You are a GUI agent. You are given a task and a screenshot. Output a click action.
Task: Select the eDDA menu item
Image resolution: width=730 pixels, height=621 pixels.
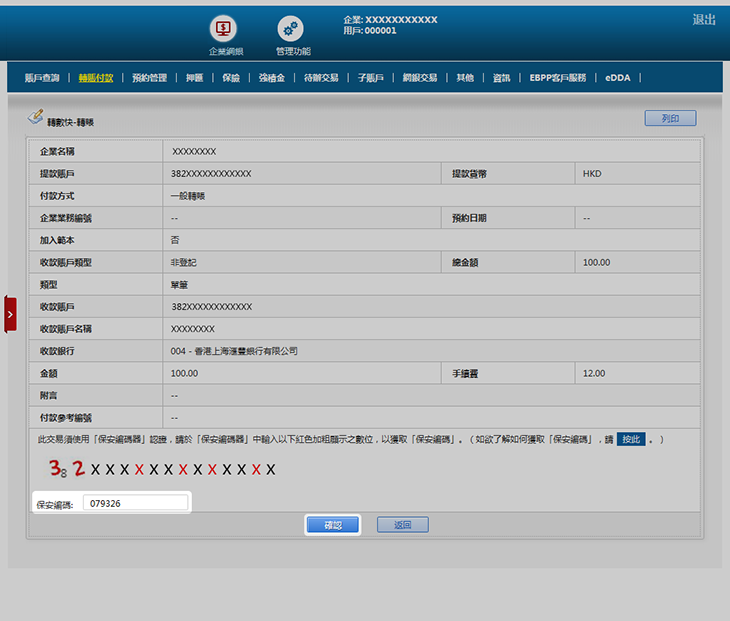(618, 77)
